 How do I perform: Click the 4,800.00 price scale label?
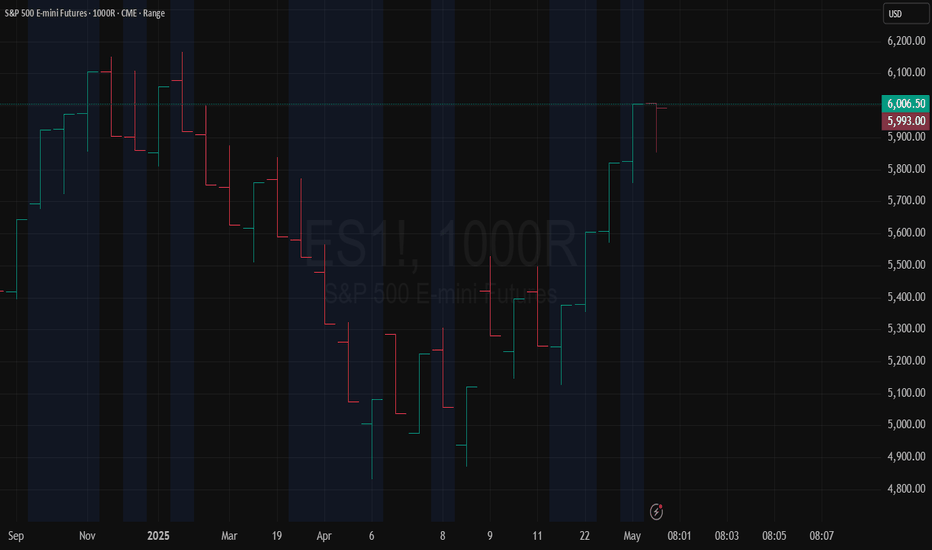click(x=906, y=489)
